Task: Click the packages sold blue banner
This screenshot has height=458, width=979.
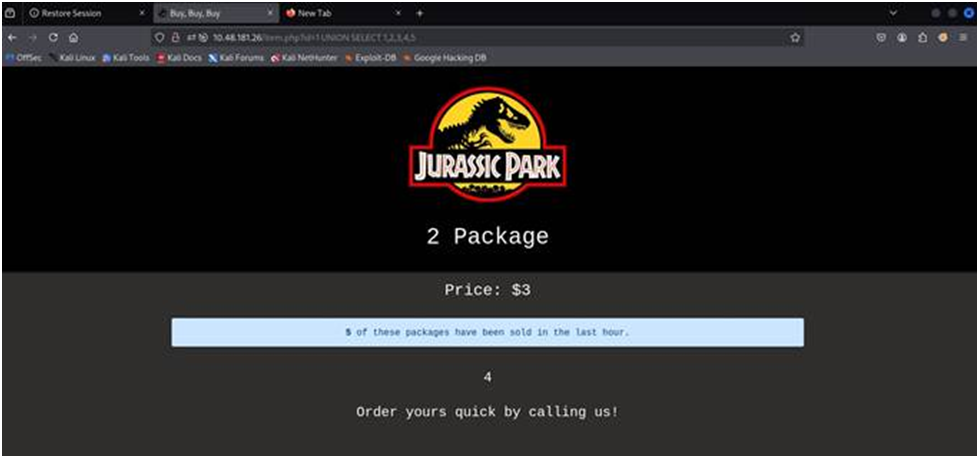Action: click(x=488, y=333)
